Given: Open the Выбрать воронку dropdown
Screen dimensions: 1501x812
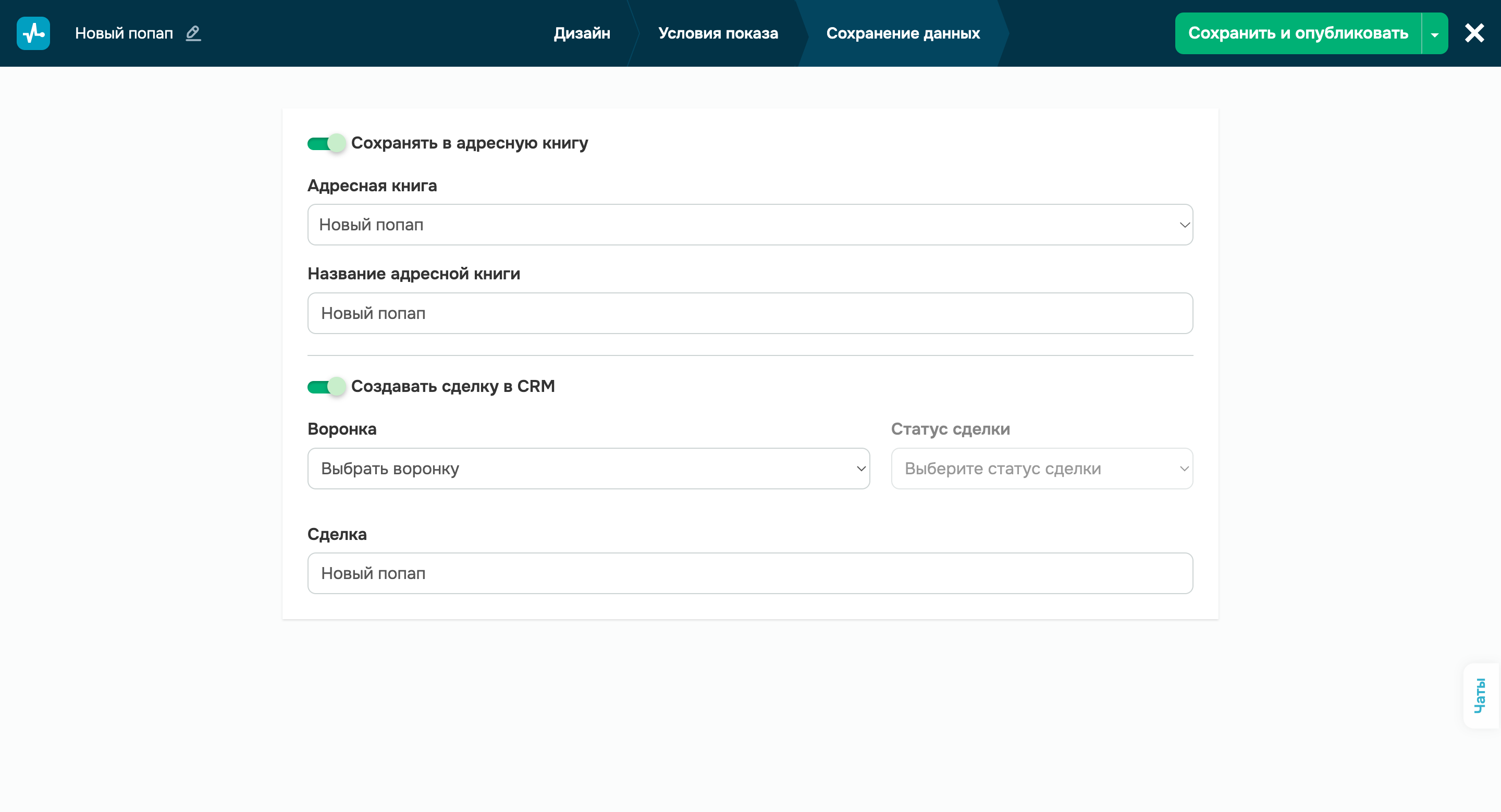Looking at the screenshot, I should point(588,469).
